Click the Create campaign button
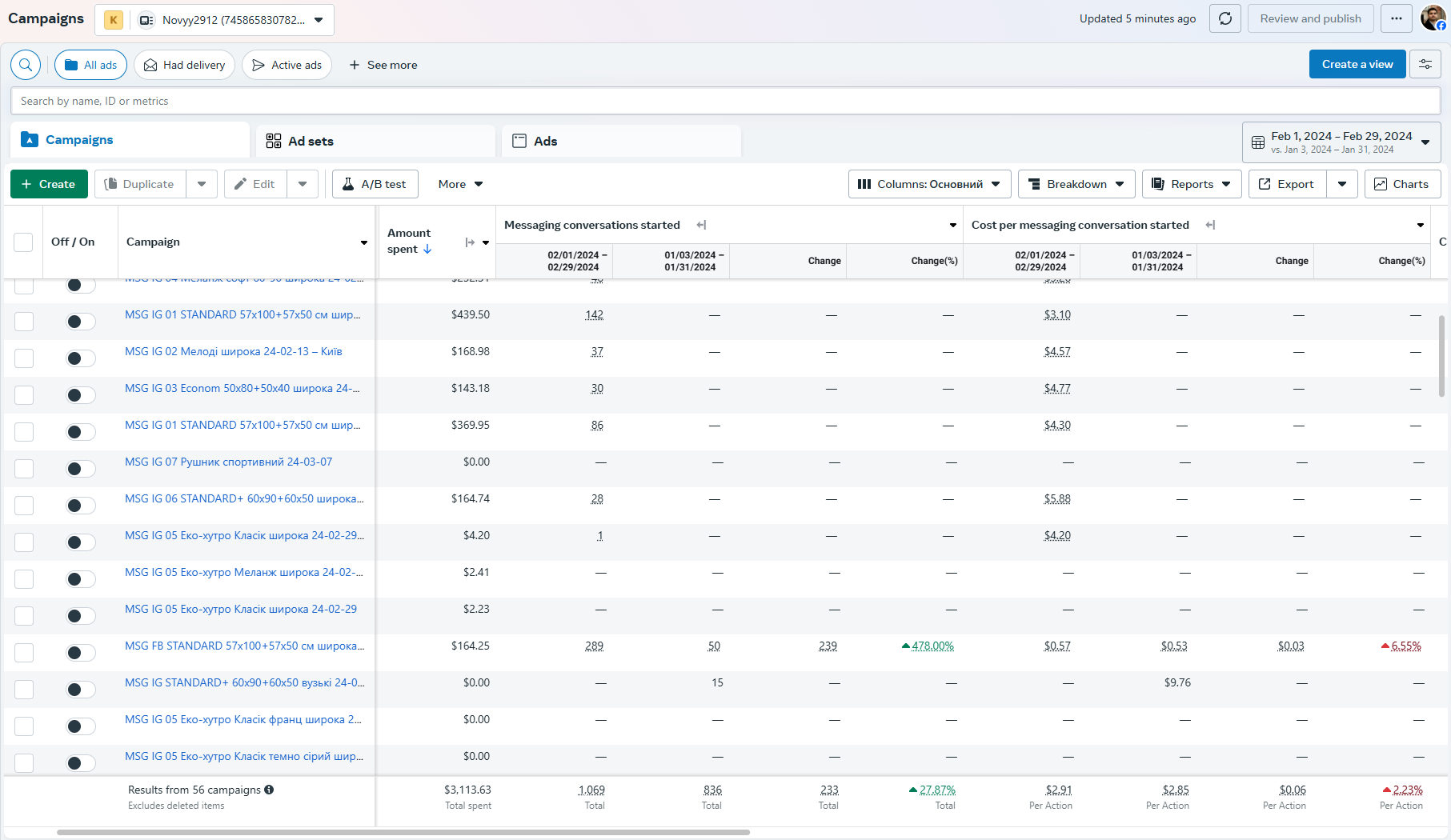1451x840 pixels. (48, 184)
